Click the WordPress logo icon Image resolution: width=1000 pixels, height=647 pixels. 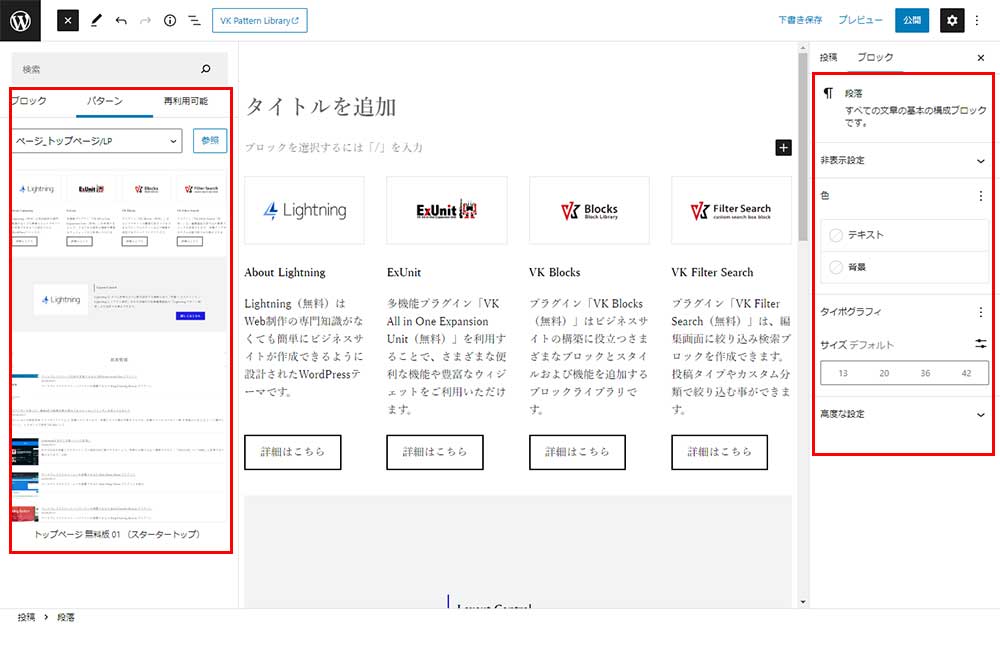pos(20,20)
